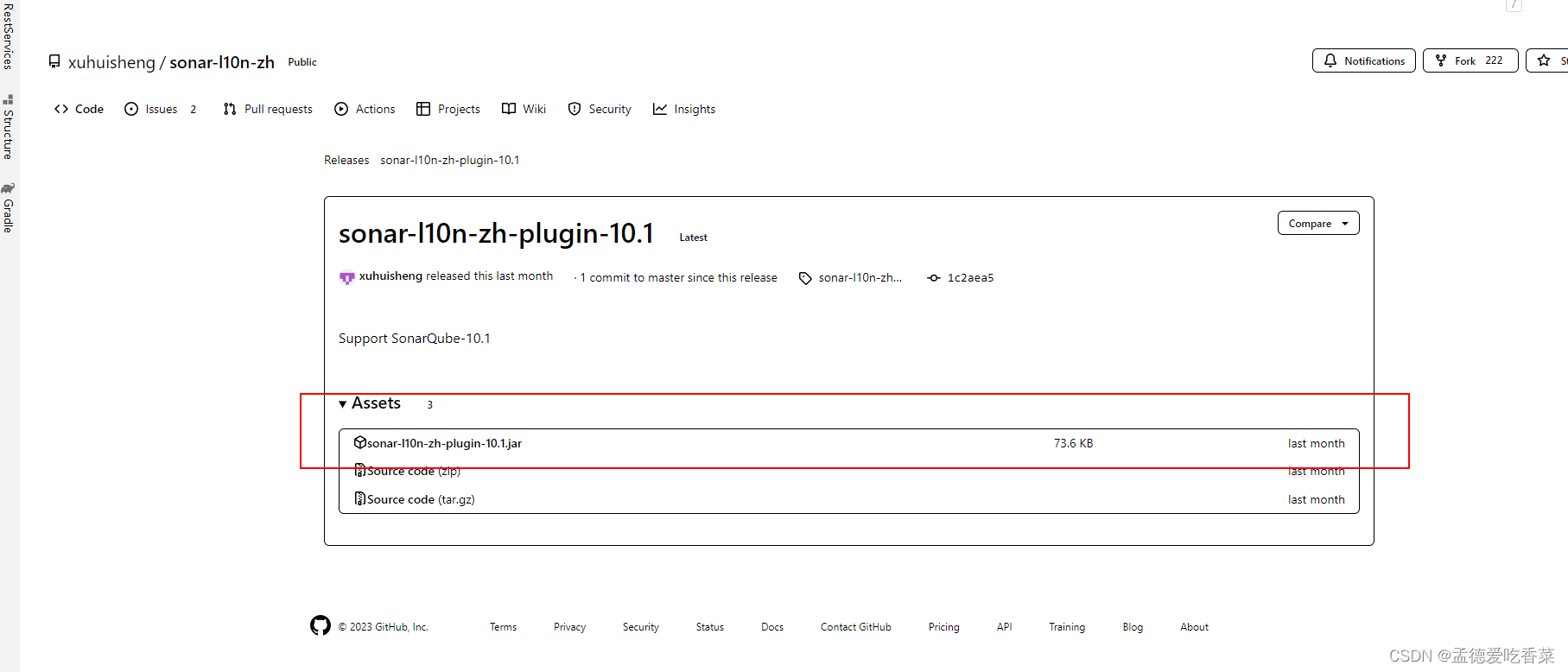This screenshot has height=672, width=1568.
Task: Open the Privacy footer link
Action: click(569, 627)
